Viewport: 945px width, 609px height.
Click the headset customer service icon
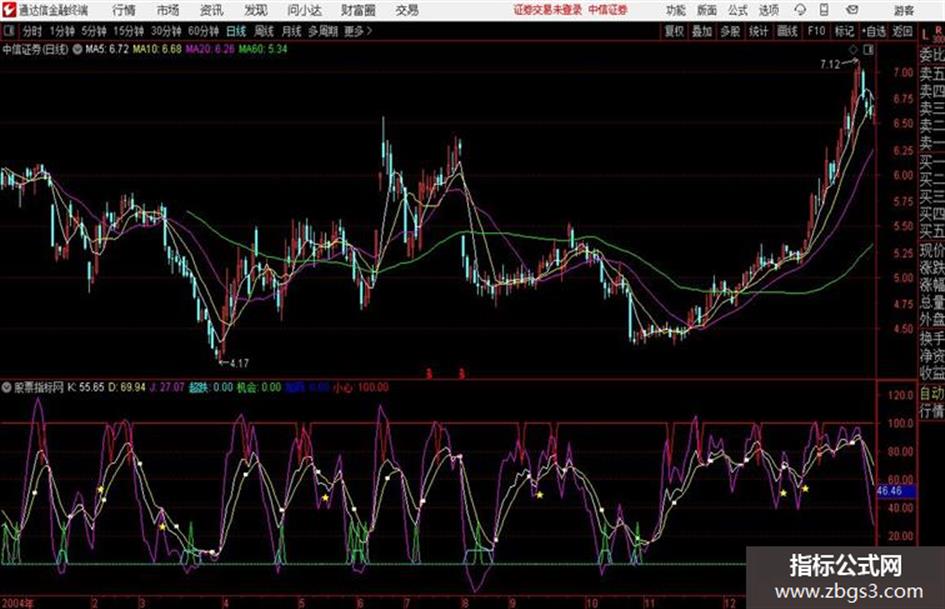click(800, 10)
